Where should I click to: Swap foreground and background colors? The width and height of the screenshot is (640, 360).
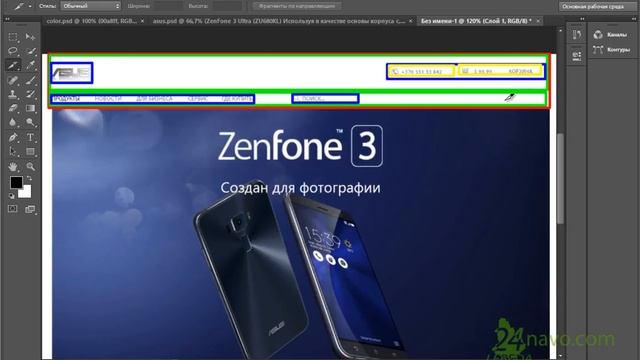click(x=29, y=178)
